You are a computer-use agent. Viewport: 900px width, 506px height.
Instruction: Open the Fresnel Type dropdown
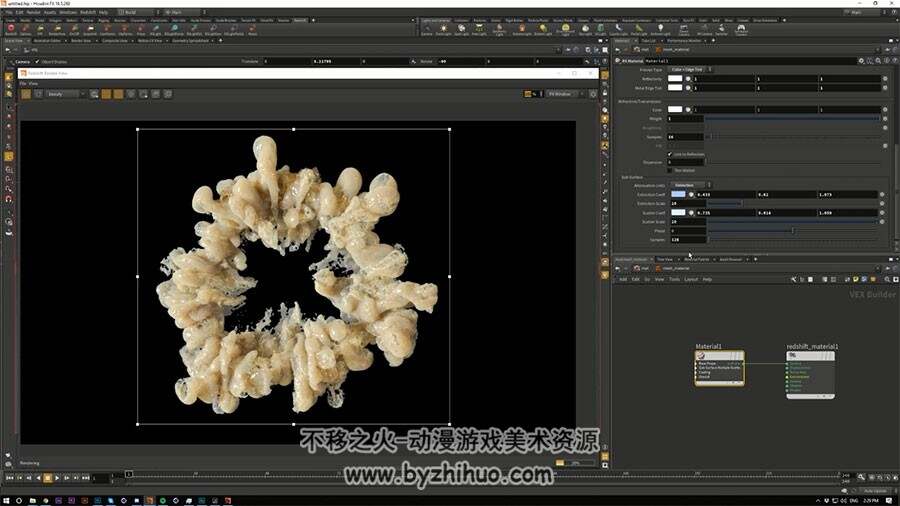coord(690,69)
